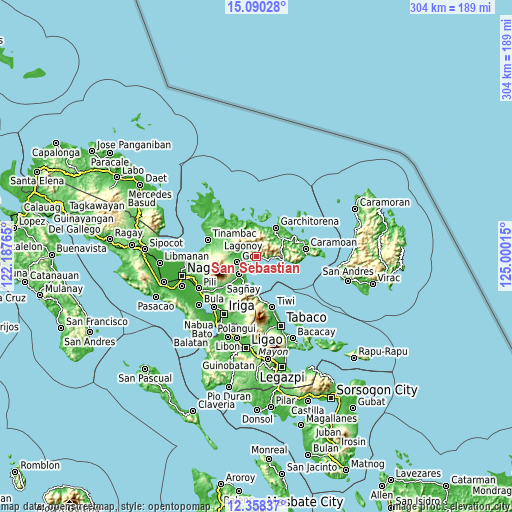
Task: Click the Catarman circle marker
Action: (446, 486)
